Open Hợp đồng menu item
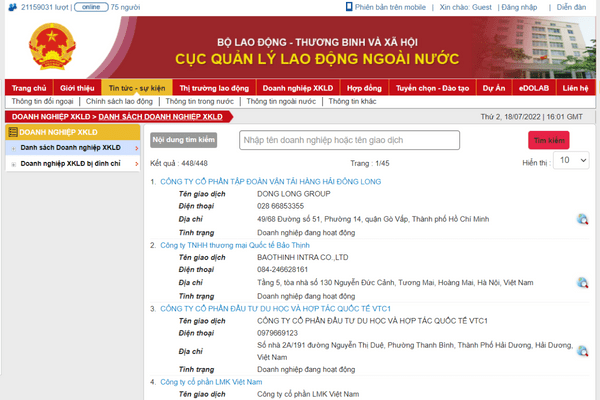Image resolution: width=600 pixels, height=400 pixels. [364, 88]
